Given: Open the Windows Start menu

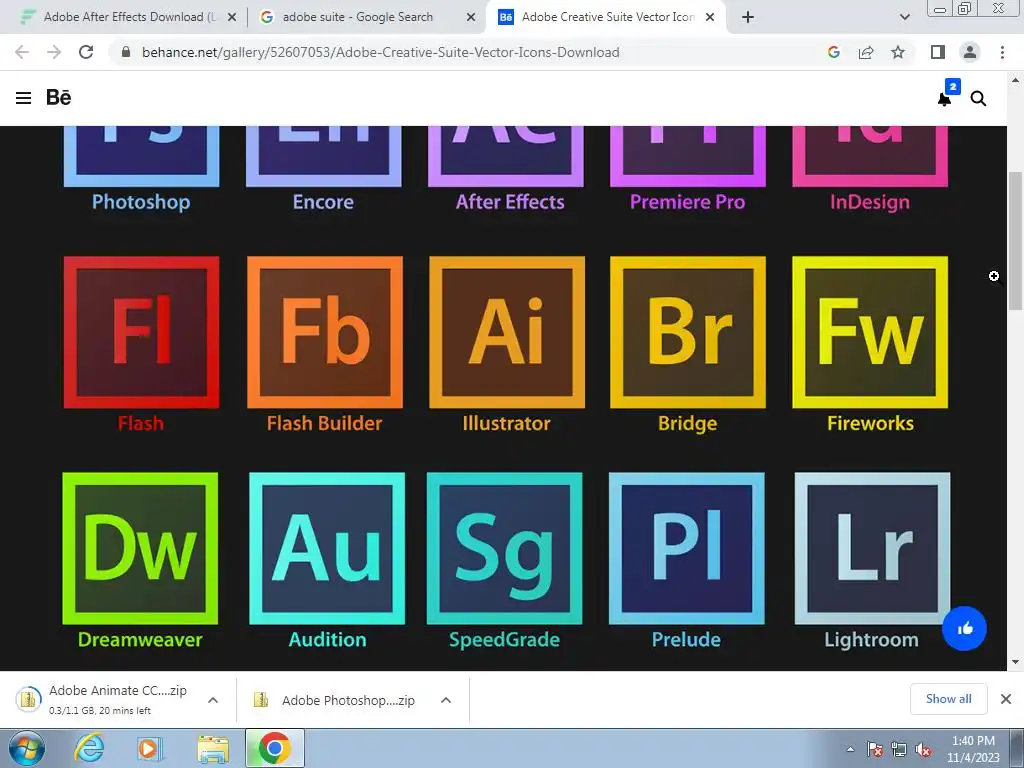Looking at the screenshot, I should [27, 748].
